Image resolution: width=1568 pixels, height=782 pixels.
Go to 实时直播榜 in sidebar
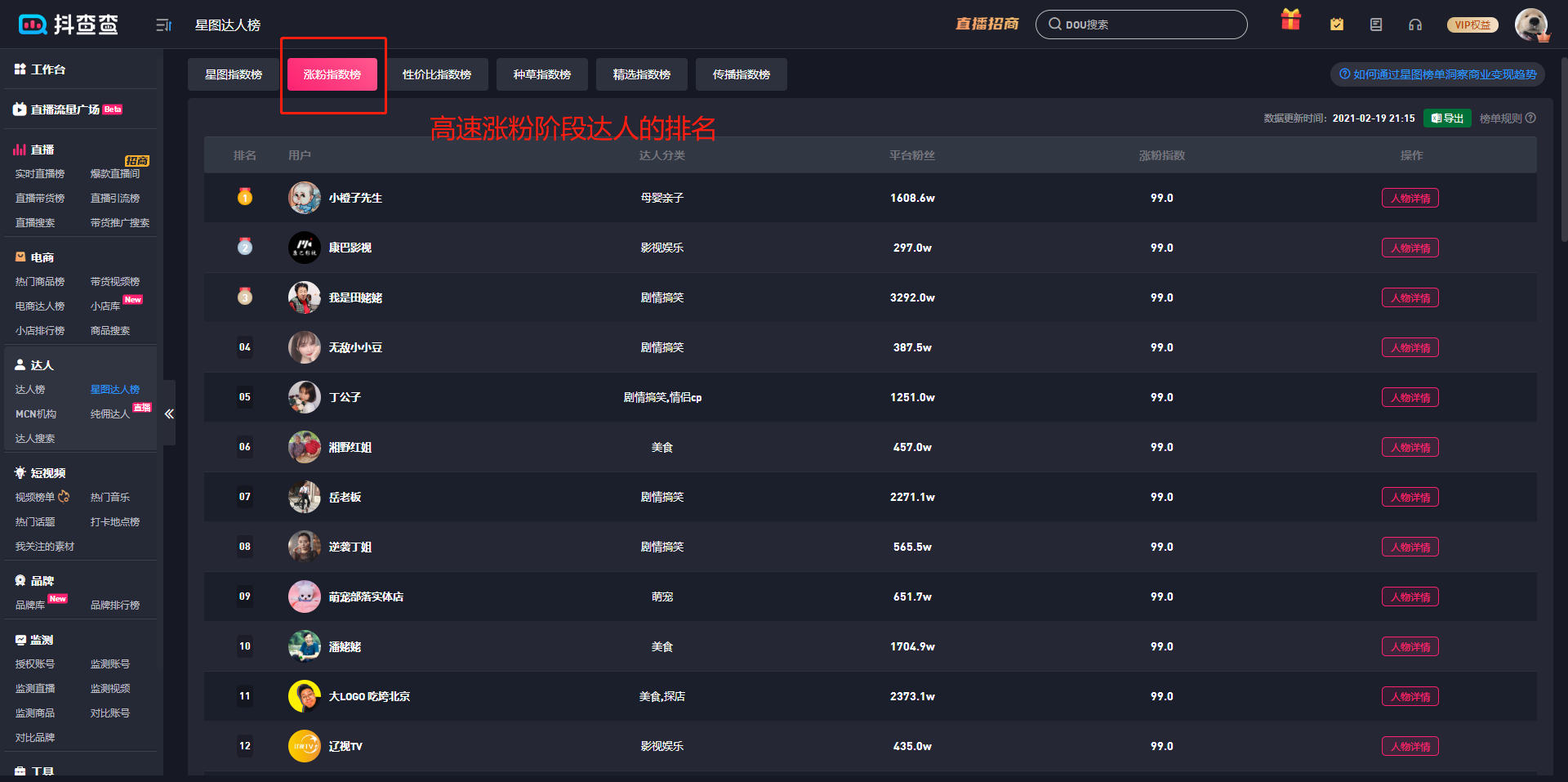(x=40, y=174)
